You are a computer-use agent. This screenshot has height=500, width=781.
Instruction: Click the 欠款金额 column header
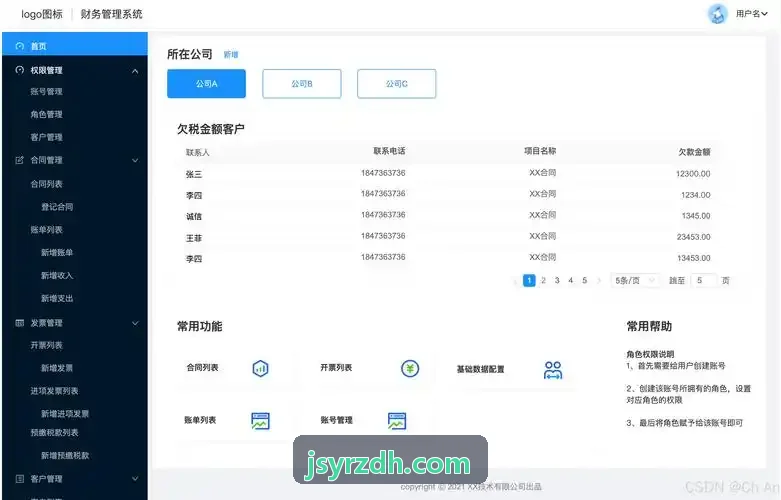tap(694, 152)
